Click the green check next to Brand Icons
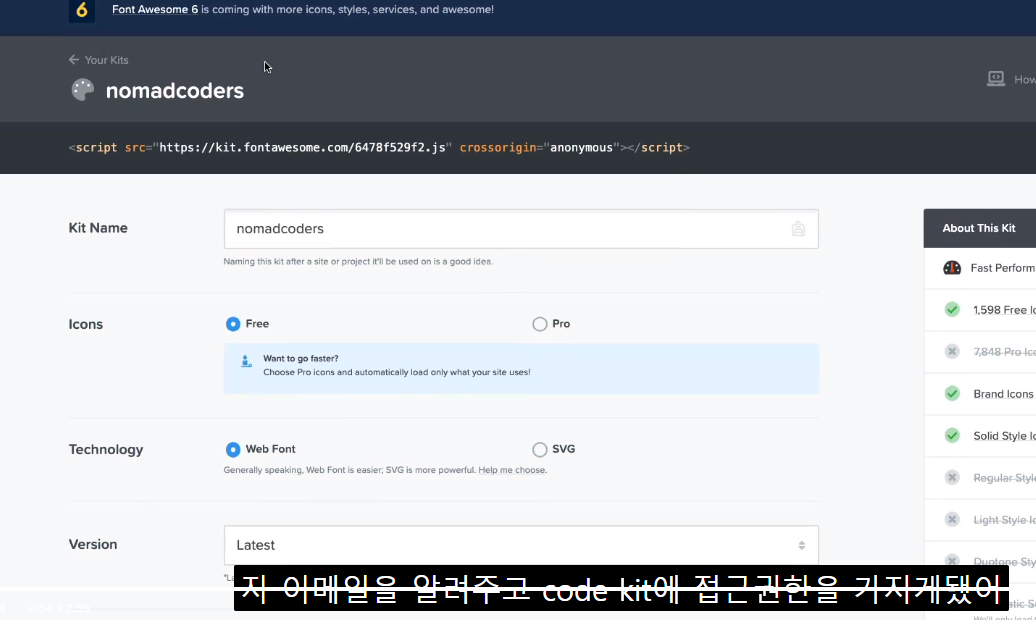The width and height of the screenshot is (1036, 620). [952, 393]
